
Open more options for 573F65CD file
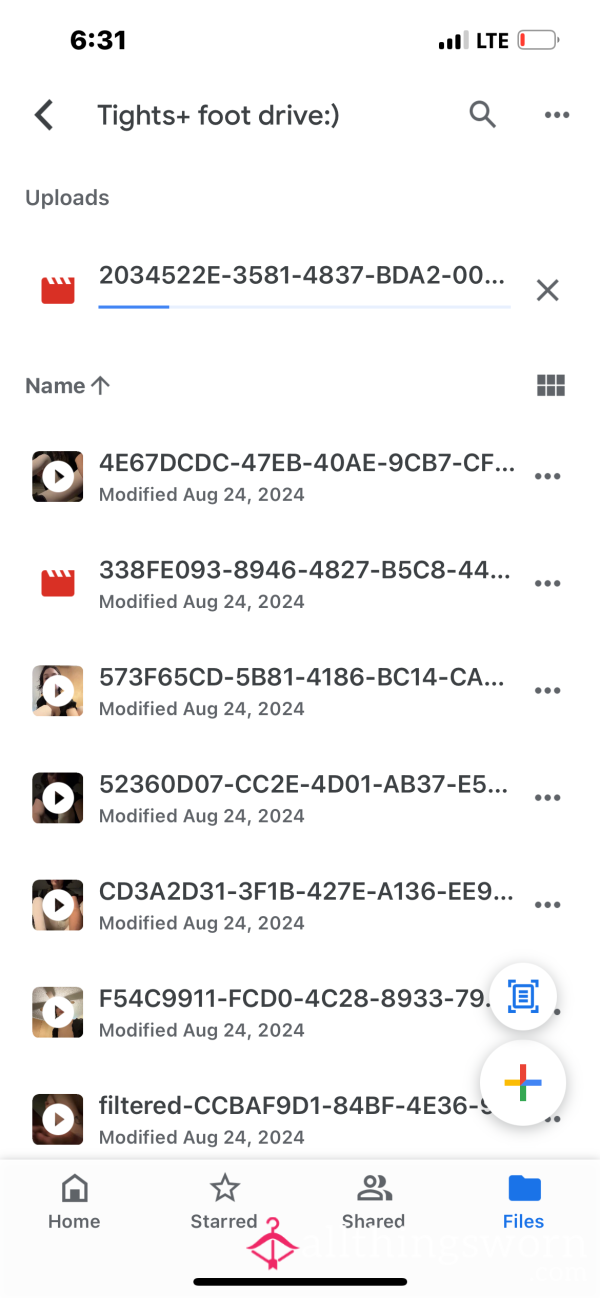(548, 690)
